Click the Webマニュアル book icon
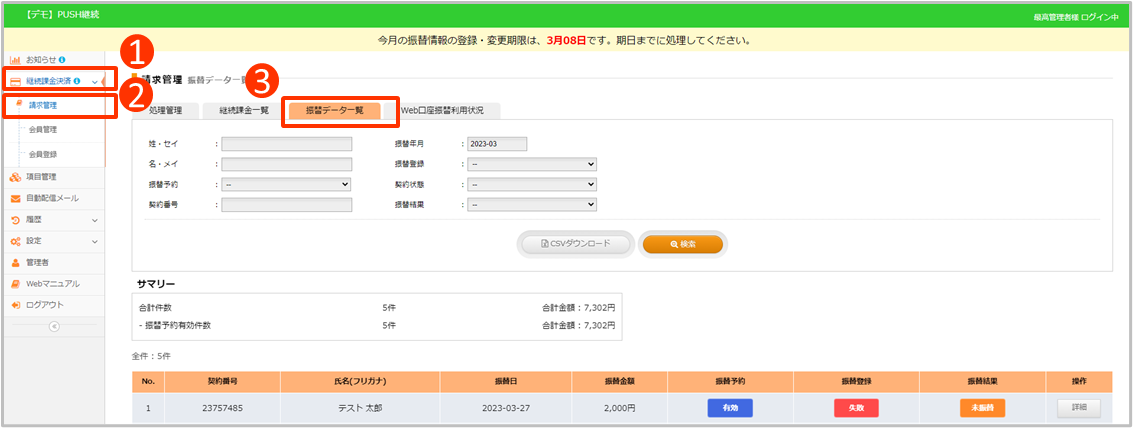Screen dimensions: 1133x428 click(x=16, y=283)
